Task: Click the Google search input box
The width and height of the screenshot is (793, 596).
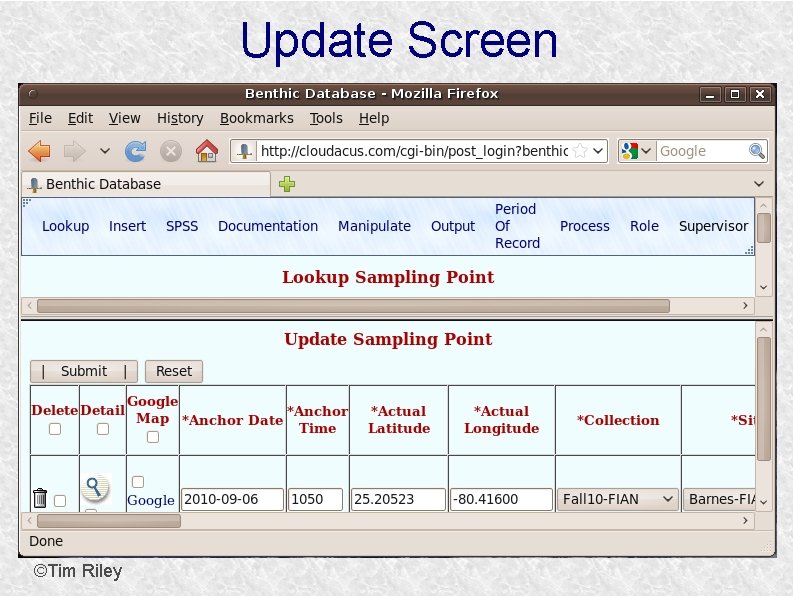Action: tap(702, 151)
